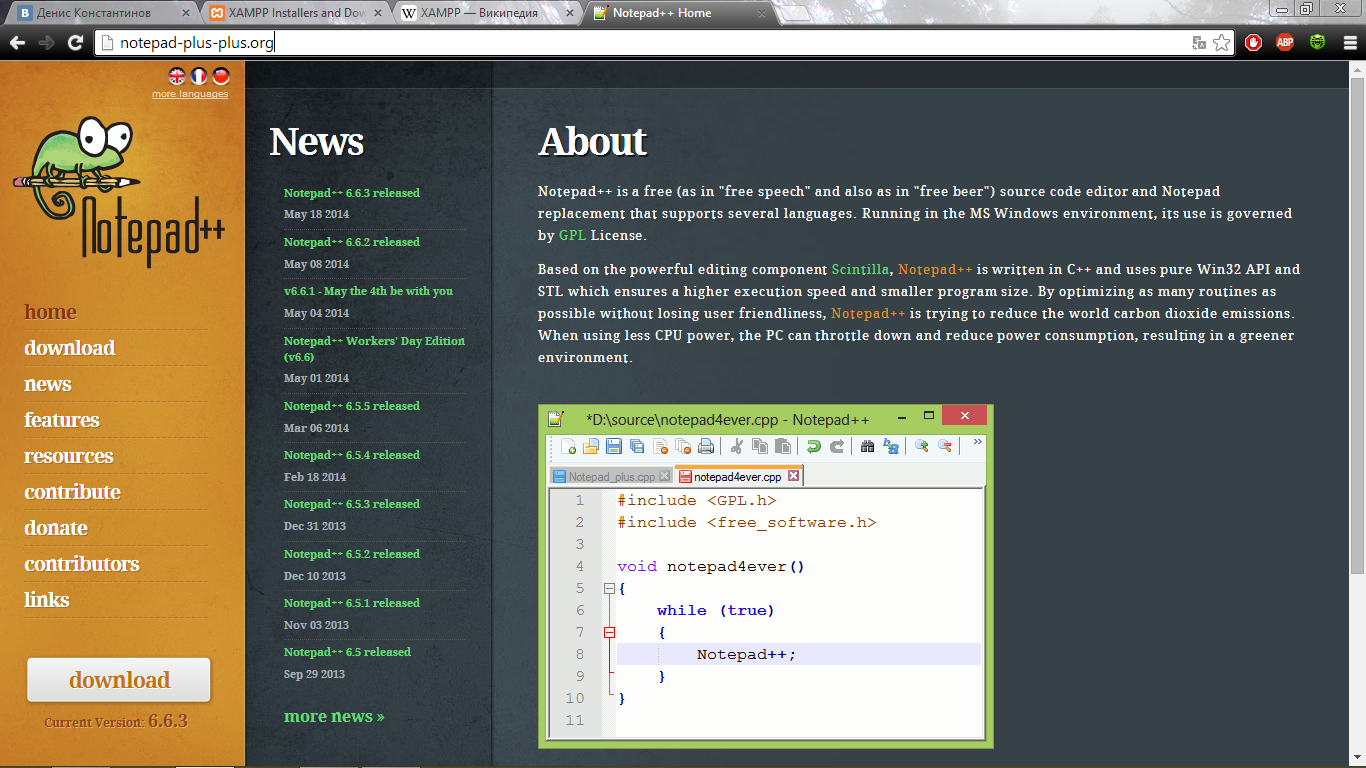Collapse the red fold marker at line 7
The height and width of the screenshot is (768, 1366).
pyautogui.click(x=609, y=632)
